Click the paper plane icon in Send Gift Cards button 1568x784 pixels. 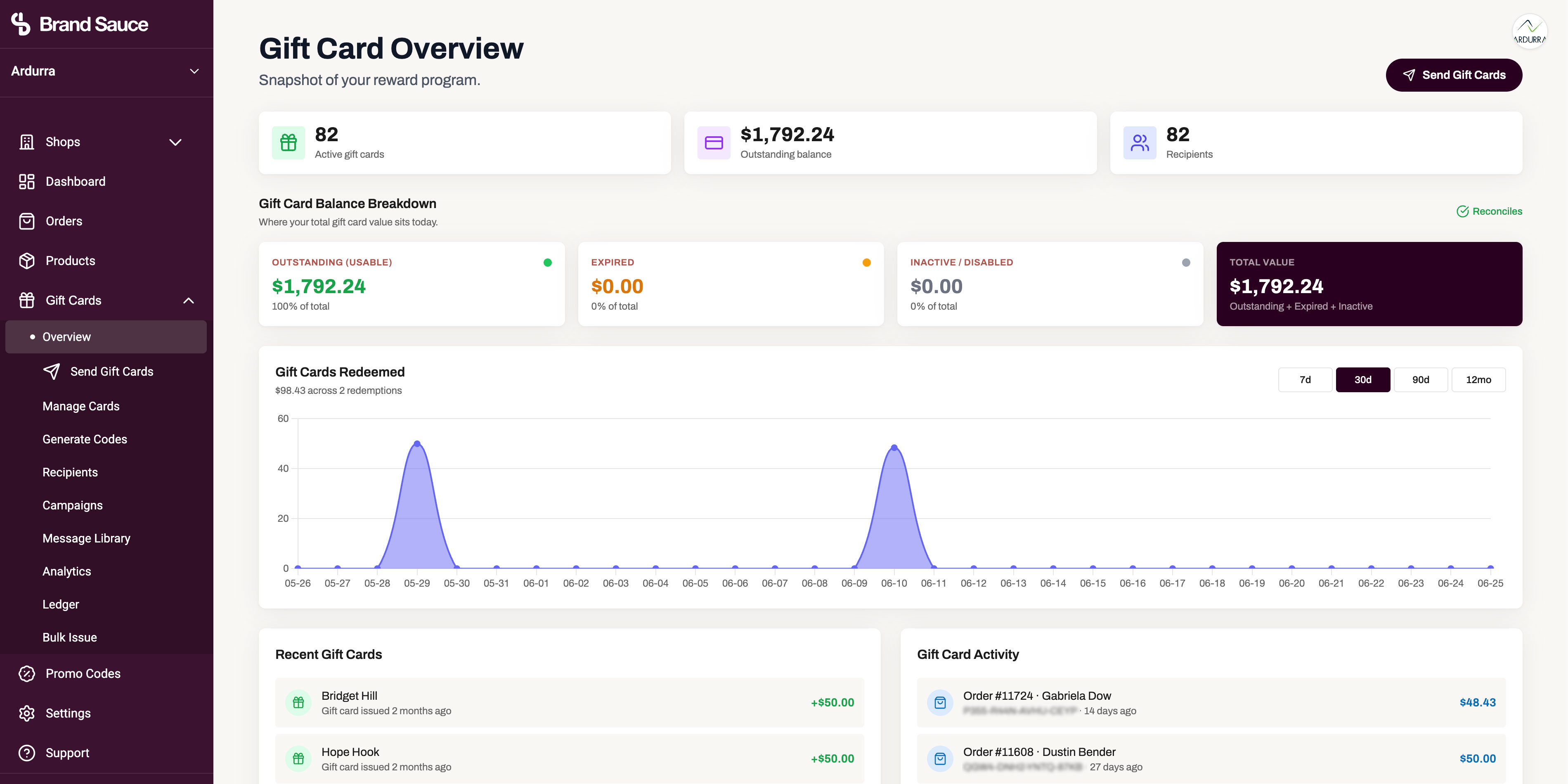1409,75
